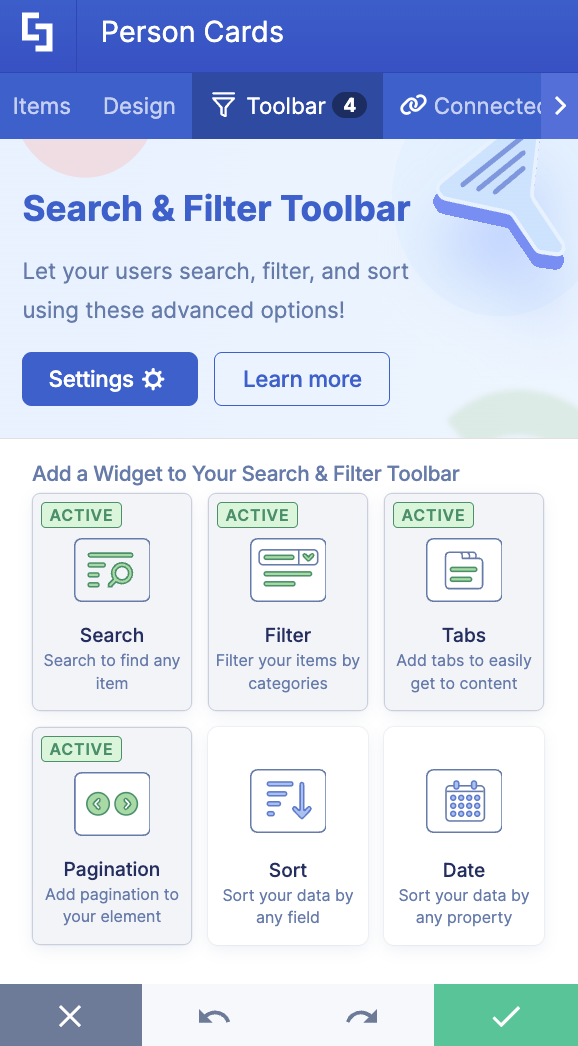Open toolbar Settings
The width and height of the screenshot is (578, 1046).
coord(109,379)
